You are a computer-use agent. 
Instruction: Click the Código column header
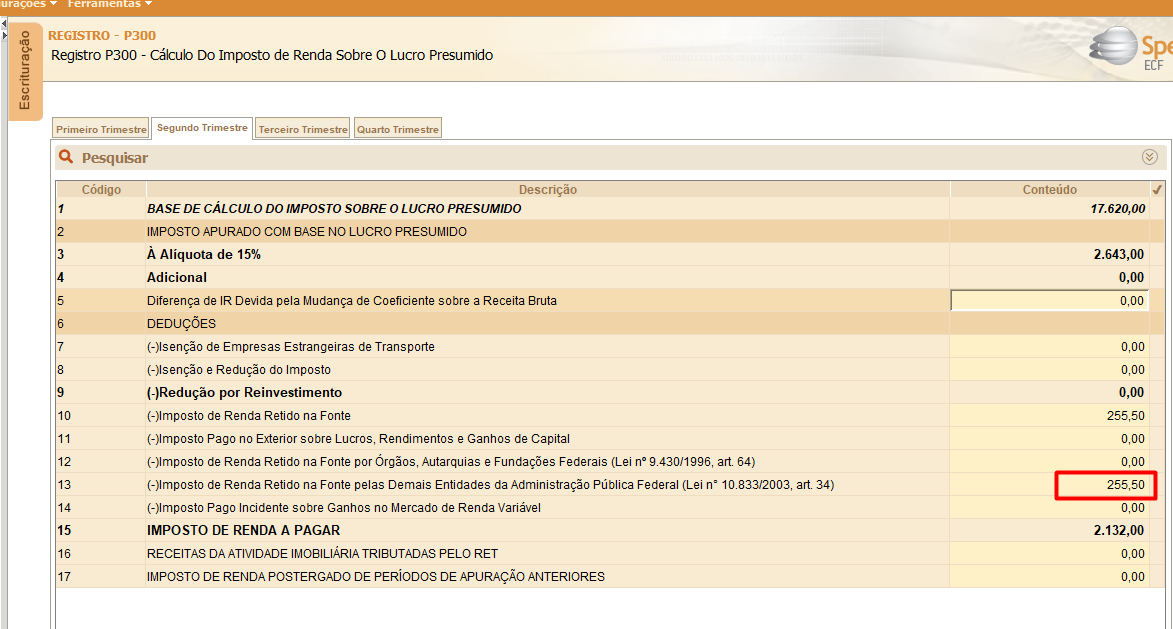[101, 189]
